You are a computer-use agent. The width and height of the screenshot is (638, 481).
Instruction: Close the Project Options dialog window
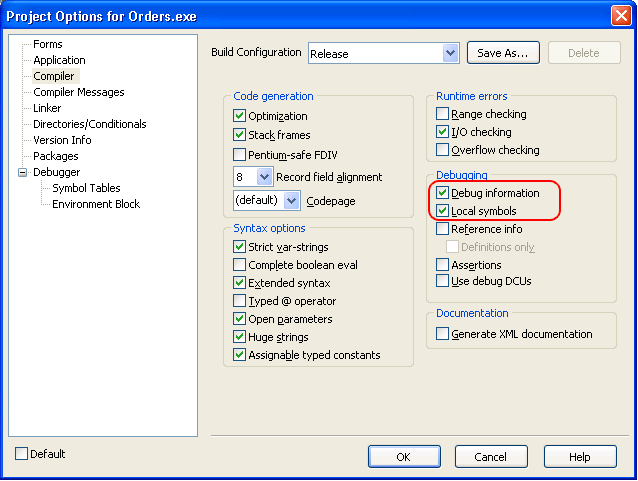click(x=620, y=15)
